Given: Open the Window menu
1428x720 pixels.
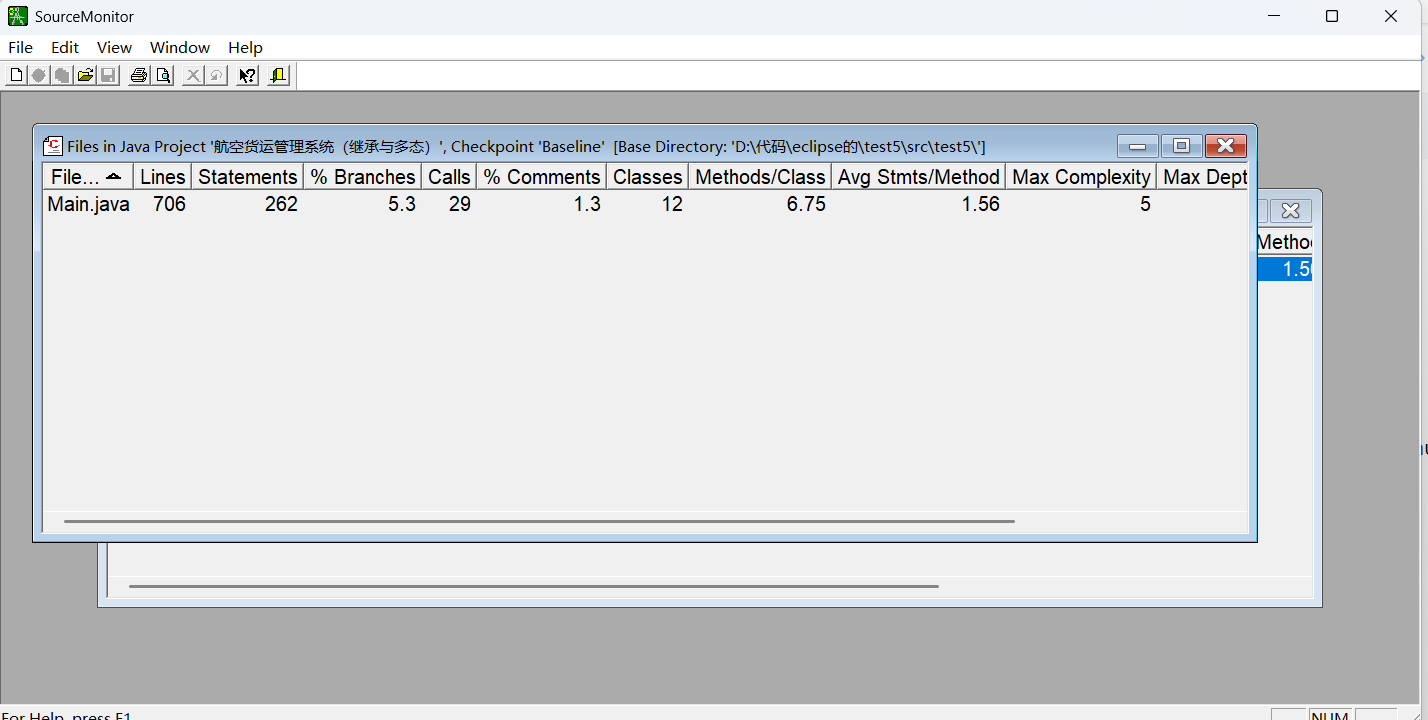Looking at the screenshot, I should [180, 47].
